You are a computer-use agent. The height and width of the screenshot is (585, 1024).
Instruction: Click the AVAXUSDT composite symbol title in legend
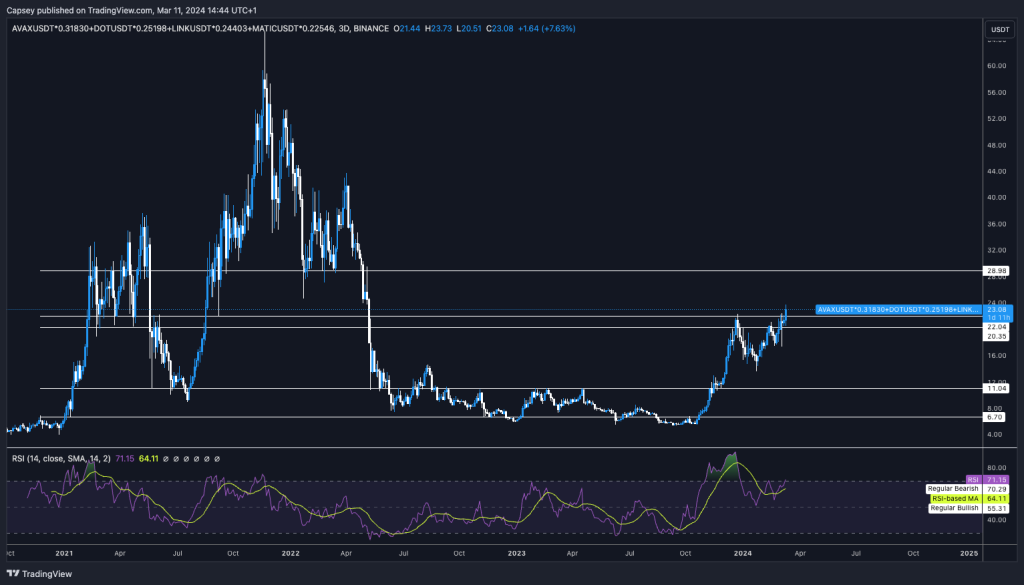pos(173,29)
